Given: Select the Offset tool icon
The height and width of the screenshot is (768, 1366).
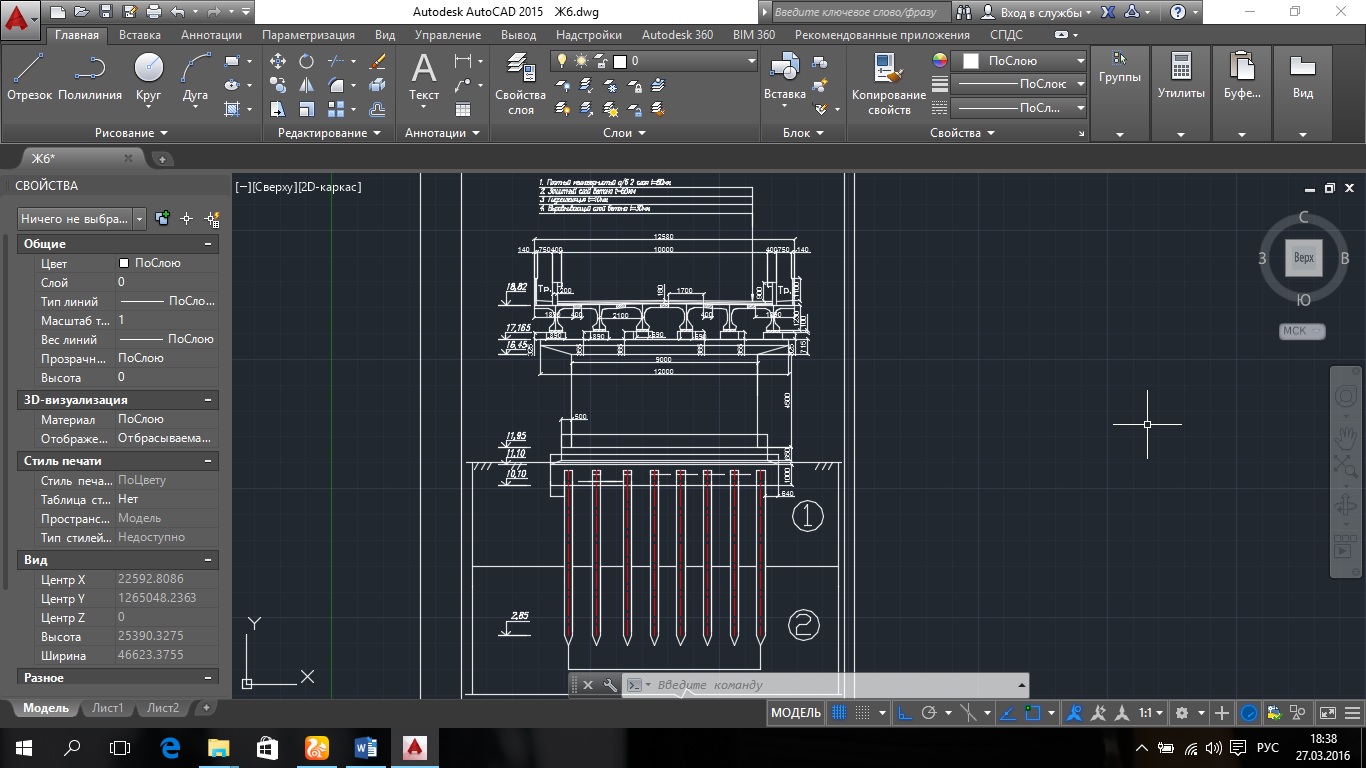Looking at the screenshot, I should point(378,109).
